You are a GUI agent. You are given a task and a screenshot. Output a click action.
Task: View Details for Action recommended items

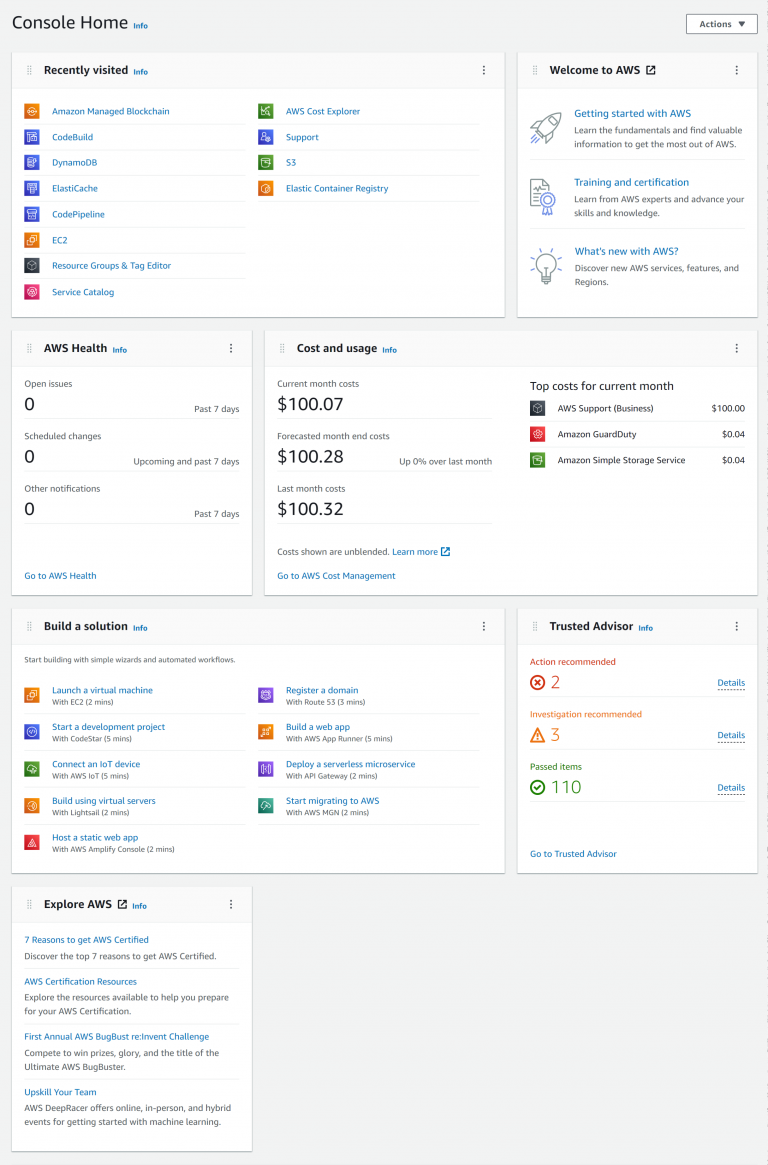(731, 683)
